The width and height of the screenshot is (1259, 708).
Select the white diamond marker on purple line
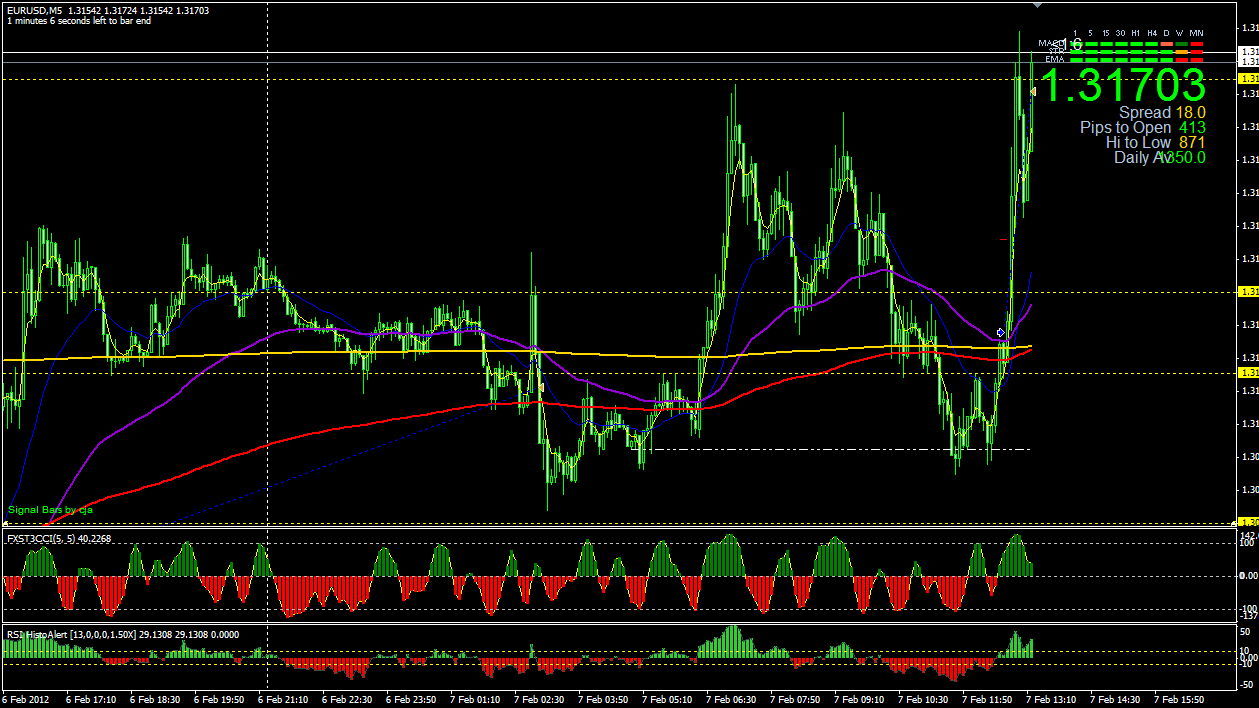(1000, 332)
